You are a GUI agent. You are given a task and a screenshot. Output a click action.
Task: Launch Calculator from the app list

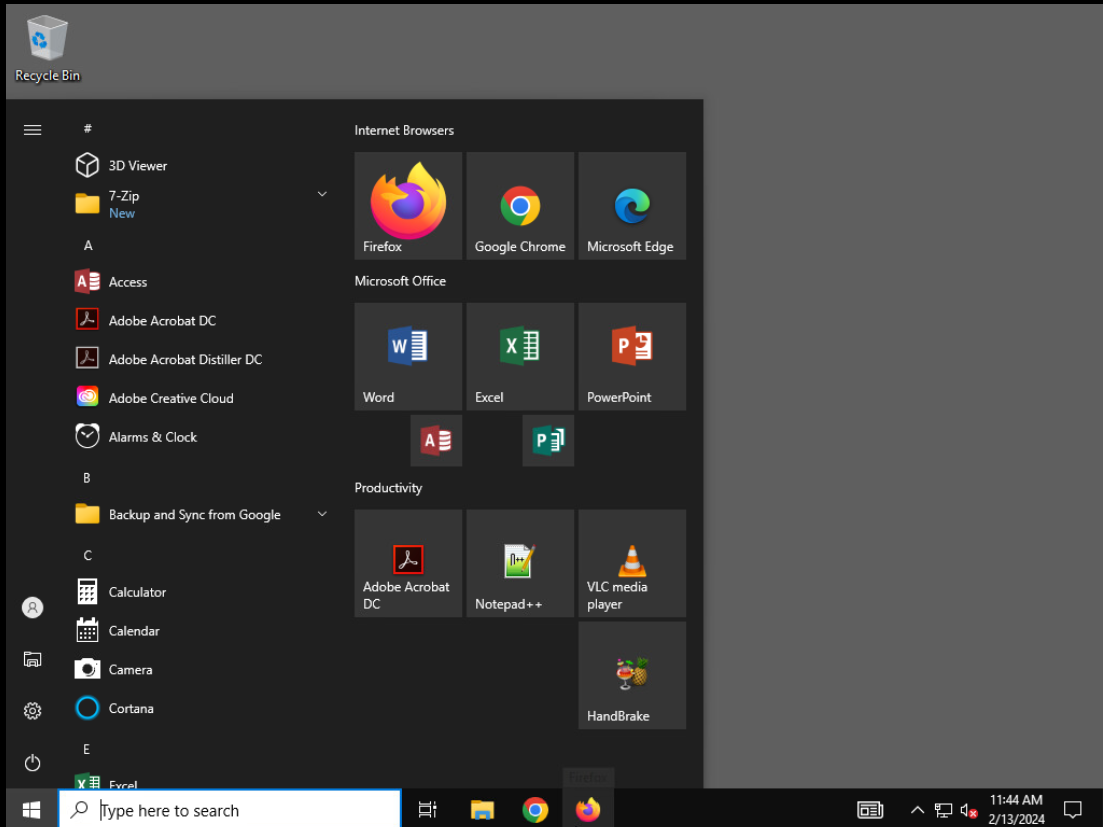pyautogui.click(x=200, y=592)
